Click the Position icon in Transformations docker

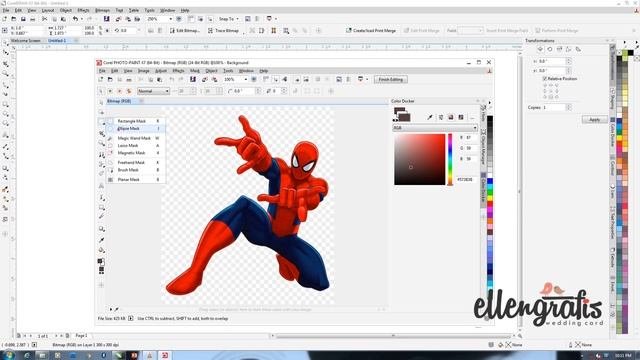pos(540,49)
